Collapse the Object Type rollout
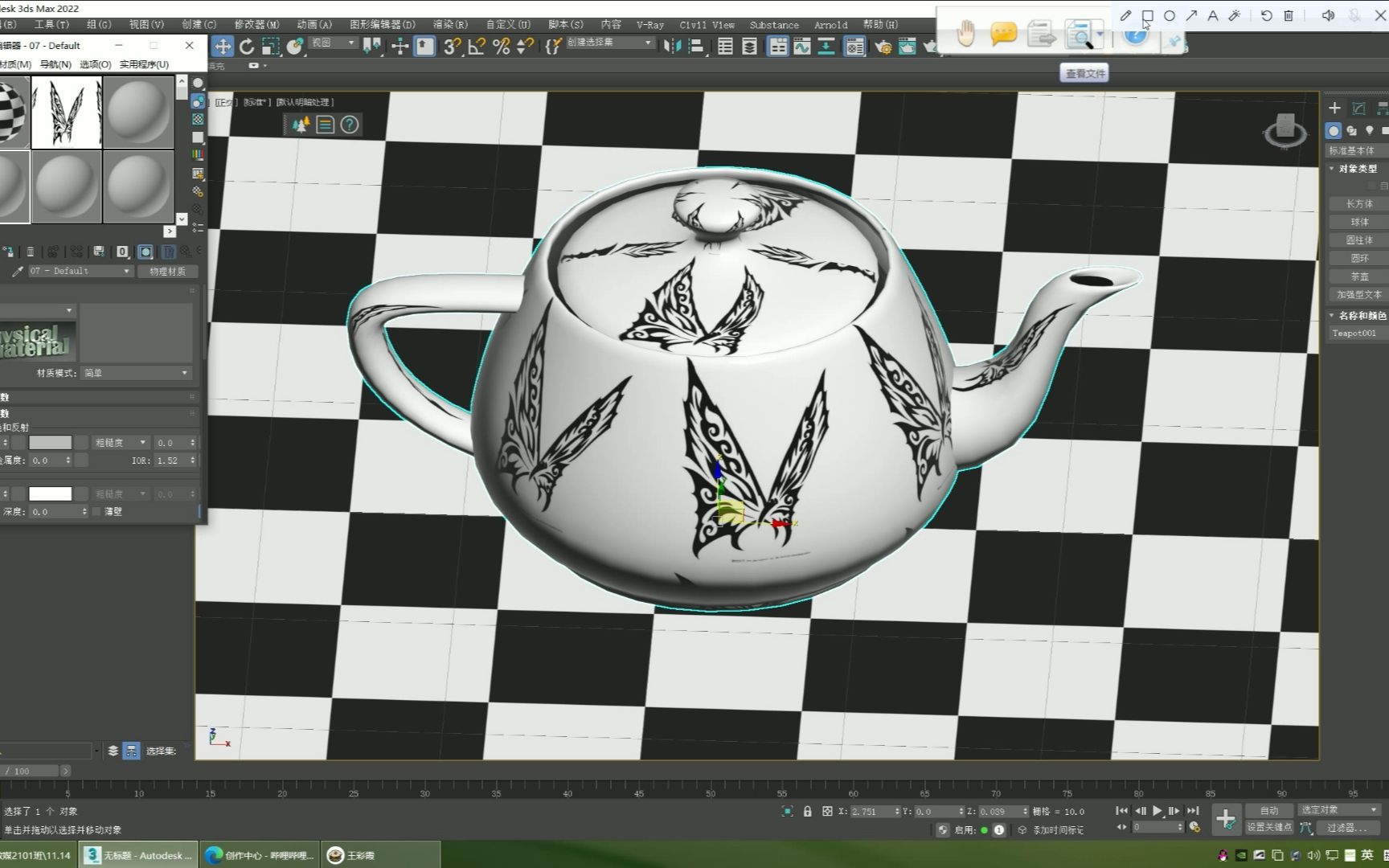This screenshot has width=1389, height=868. tap(1356, 169)
